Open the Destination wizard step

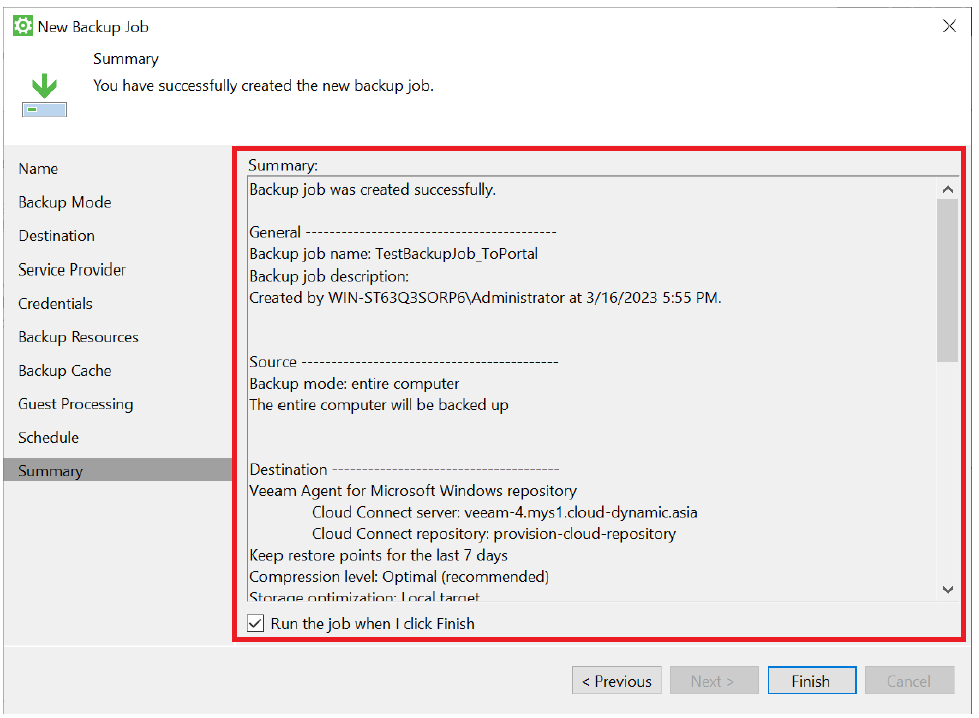tap(57, 236)
